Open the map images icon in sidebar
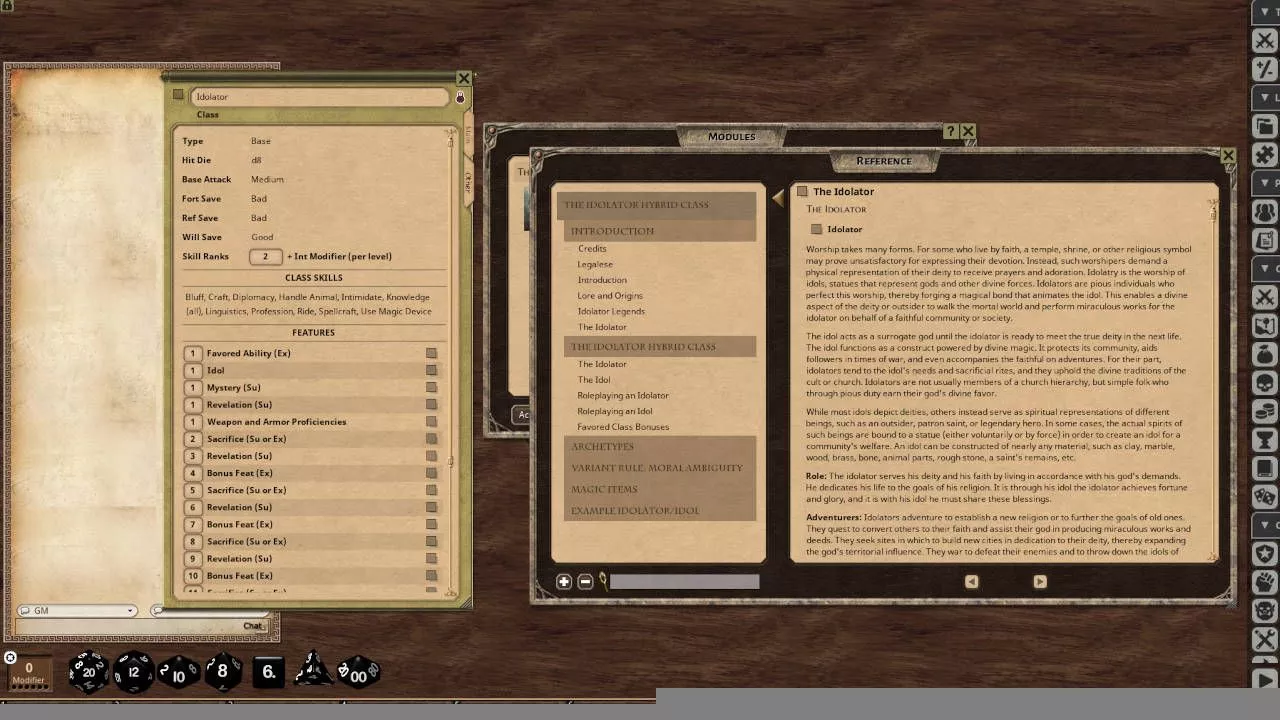This screenshot has height=720, width=1280. point(1265,327)
